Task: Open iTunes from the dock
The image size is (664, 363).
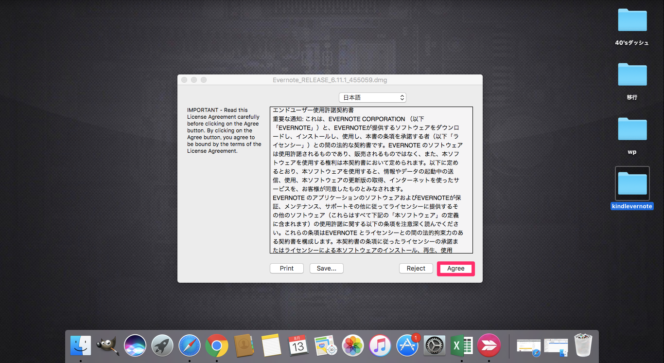Action: click(x=380, y=345)
